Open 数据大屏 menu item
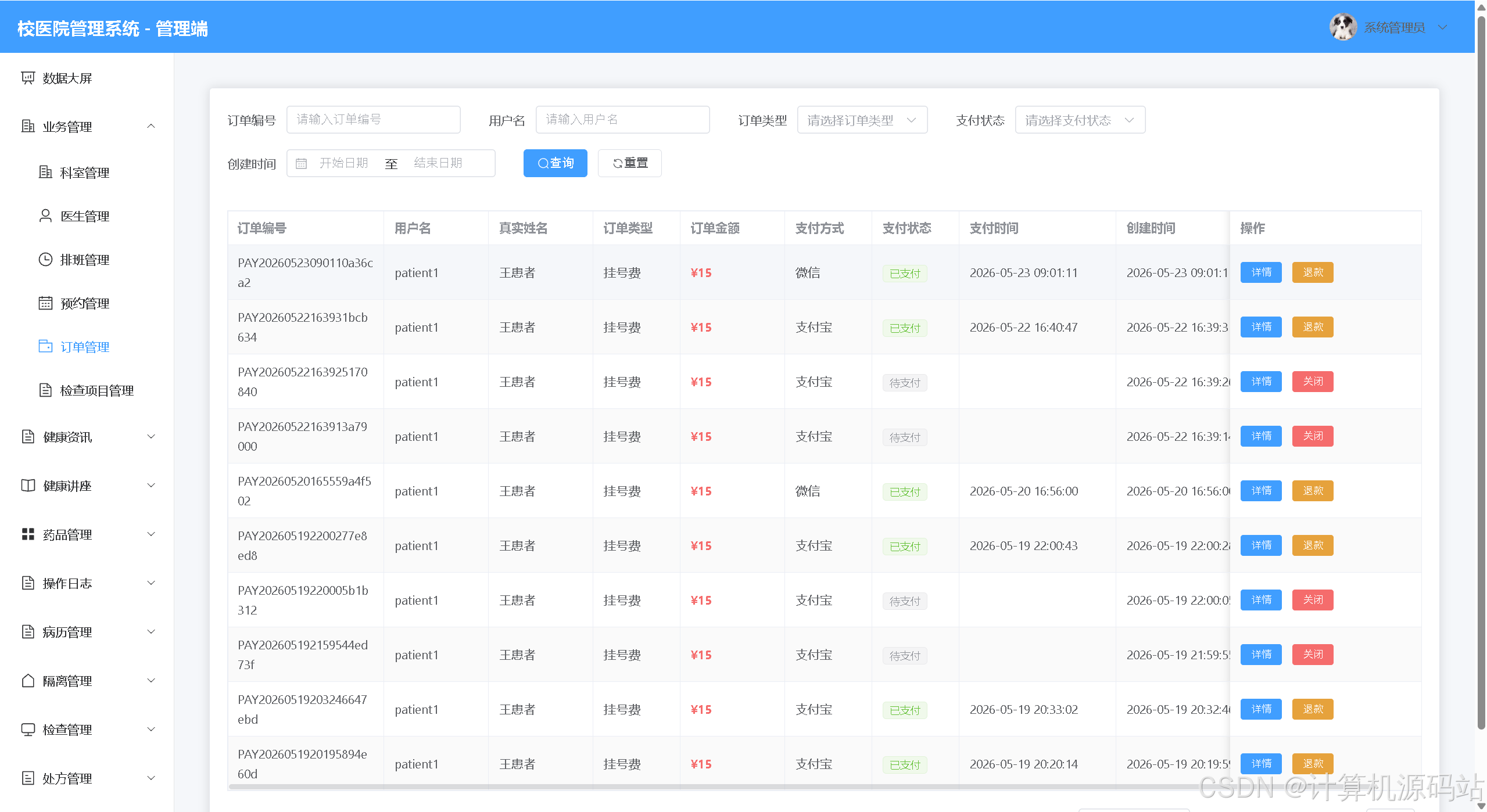Viewport: 1487px width, 812px height. [87, 78]
